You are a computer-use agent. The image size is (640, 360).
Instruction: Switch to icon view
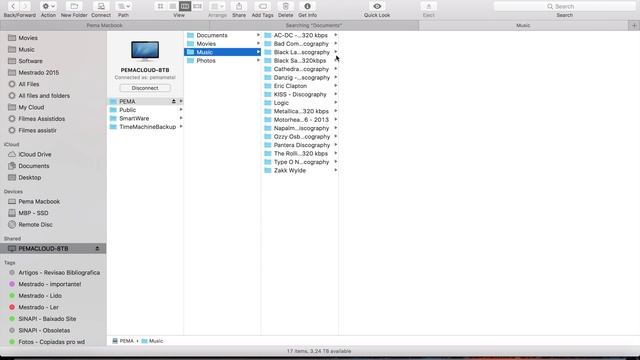point(160,6)
